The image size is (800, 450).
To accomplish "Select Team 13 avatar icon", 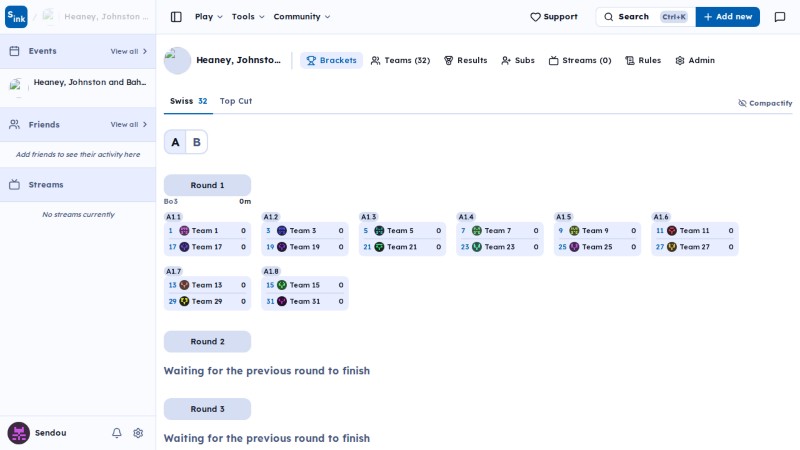I will tap(184, 285).
